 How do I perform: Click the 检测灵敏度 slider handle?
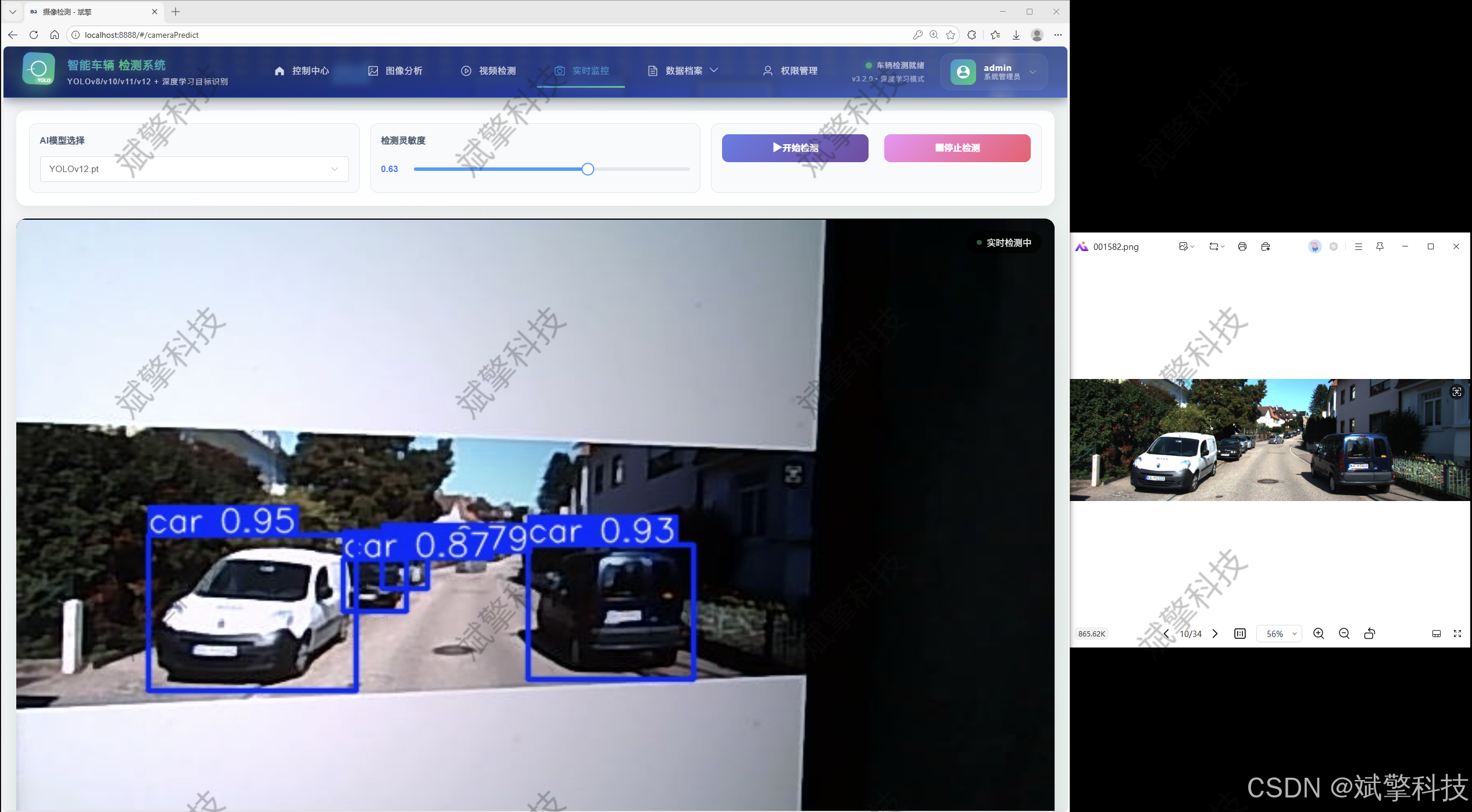[588, 169]
